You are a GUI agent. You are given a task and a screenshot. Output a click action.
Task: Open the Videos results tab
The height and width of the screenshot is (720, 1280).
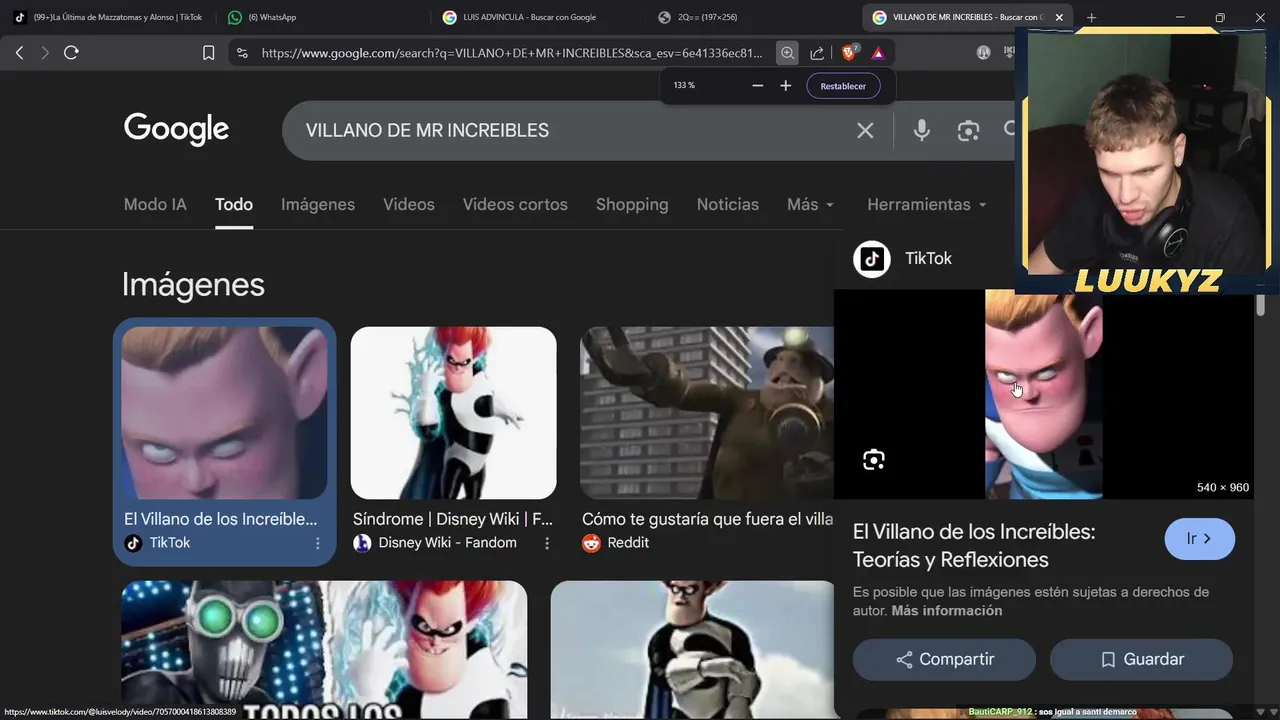click(x=409, y=204)
